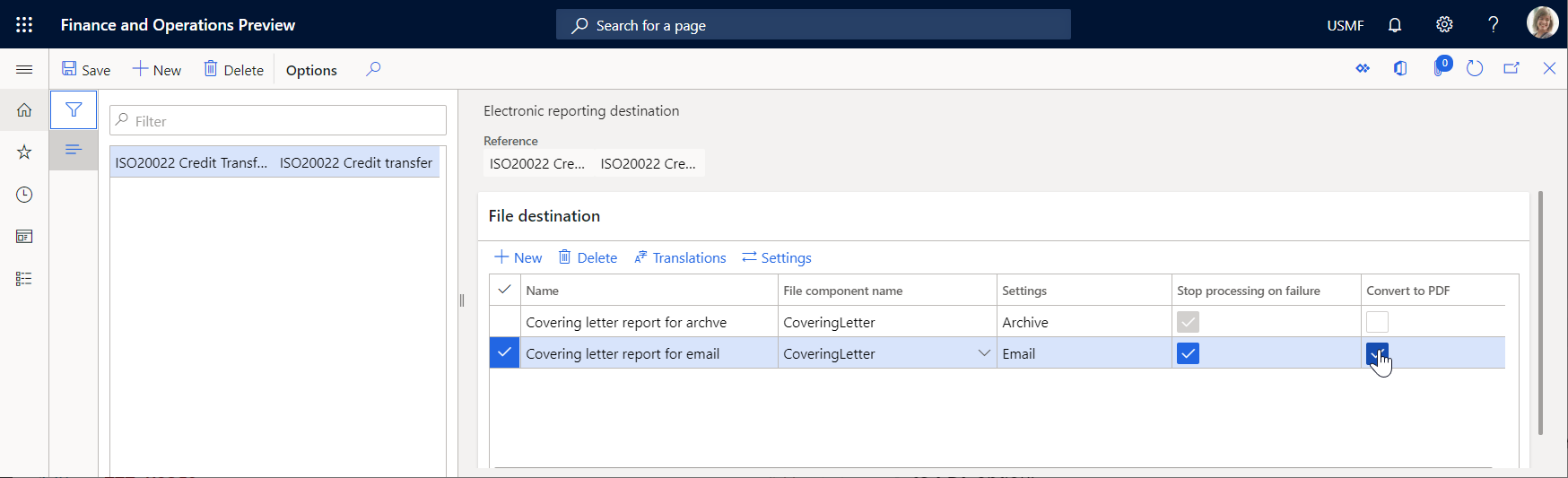Image resolution: width=1568 pixels, height=478 pixels.
Task: Show the filter pane funnel icon
Action: tap(74, 110)
